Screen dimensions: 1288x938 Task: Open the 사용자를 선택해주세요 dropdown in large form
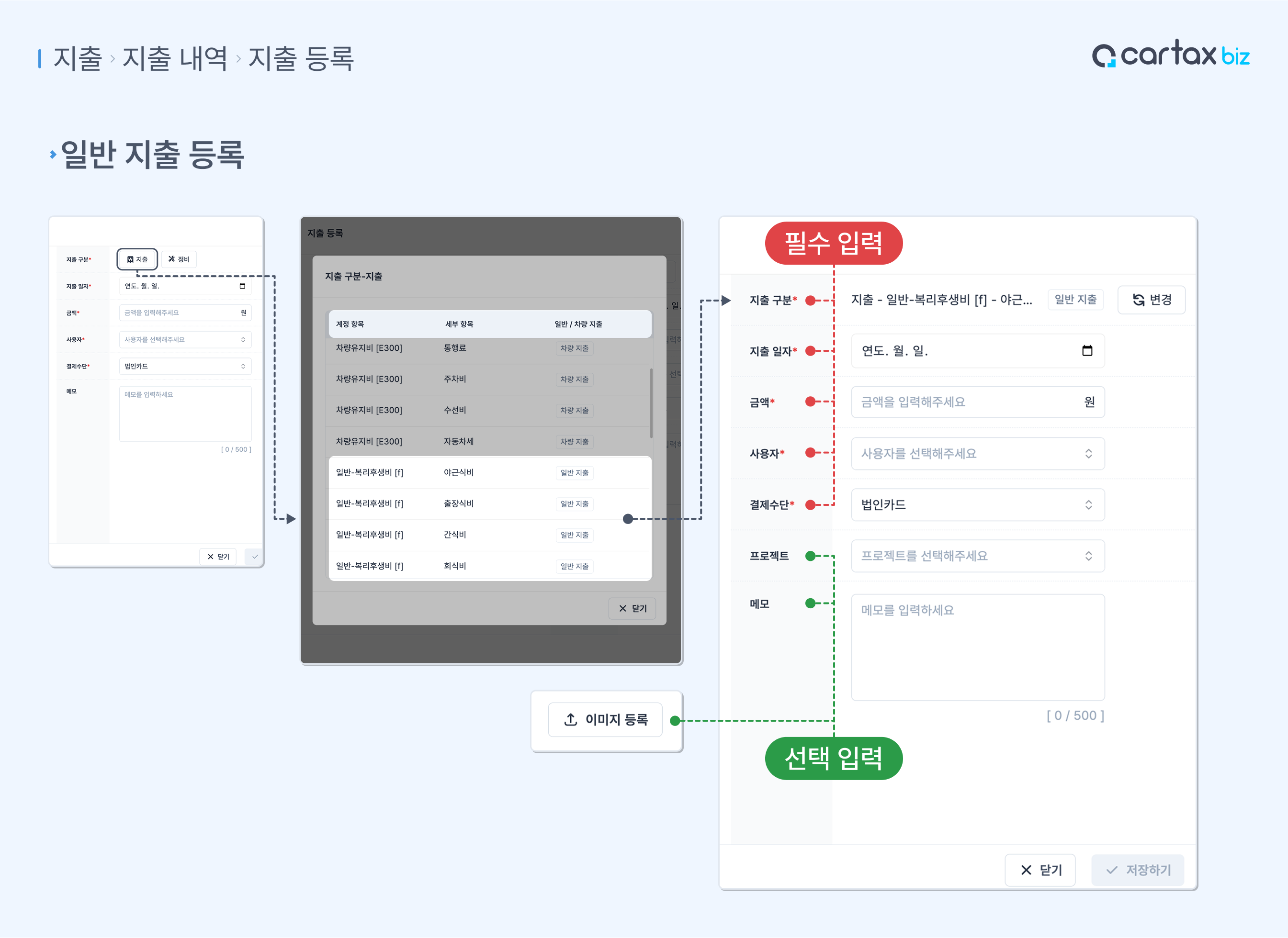tap(977, 453)
